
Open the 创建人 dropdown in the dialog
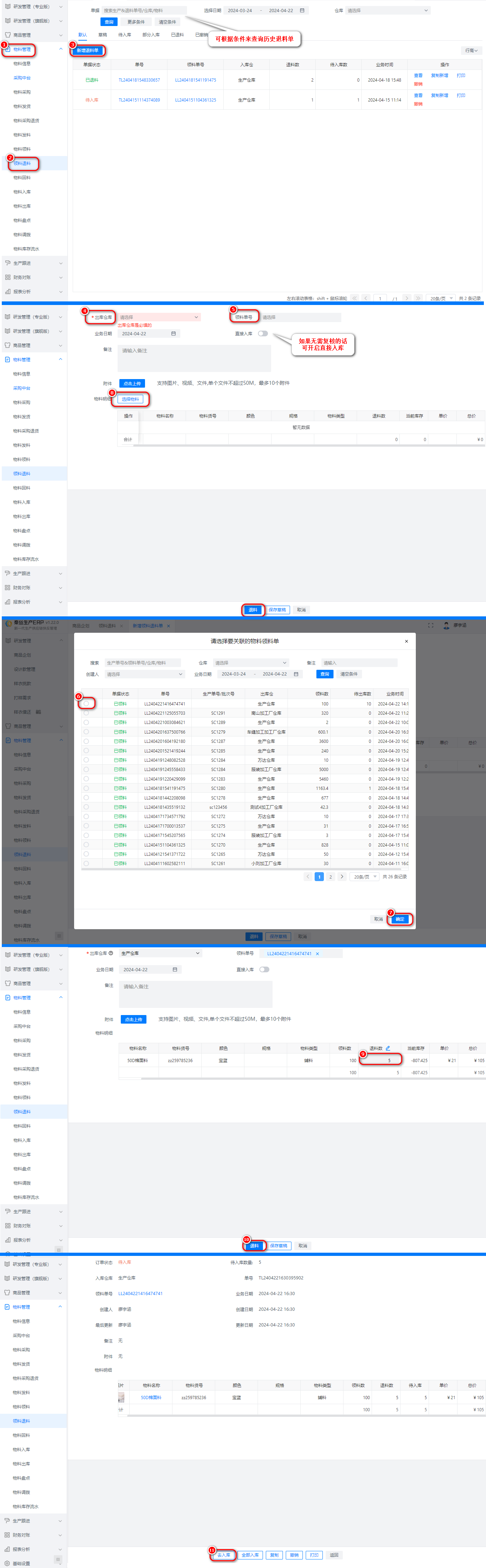tap(144, 674)
